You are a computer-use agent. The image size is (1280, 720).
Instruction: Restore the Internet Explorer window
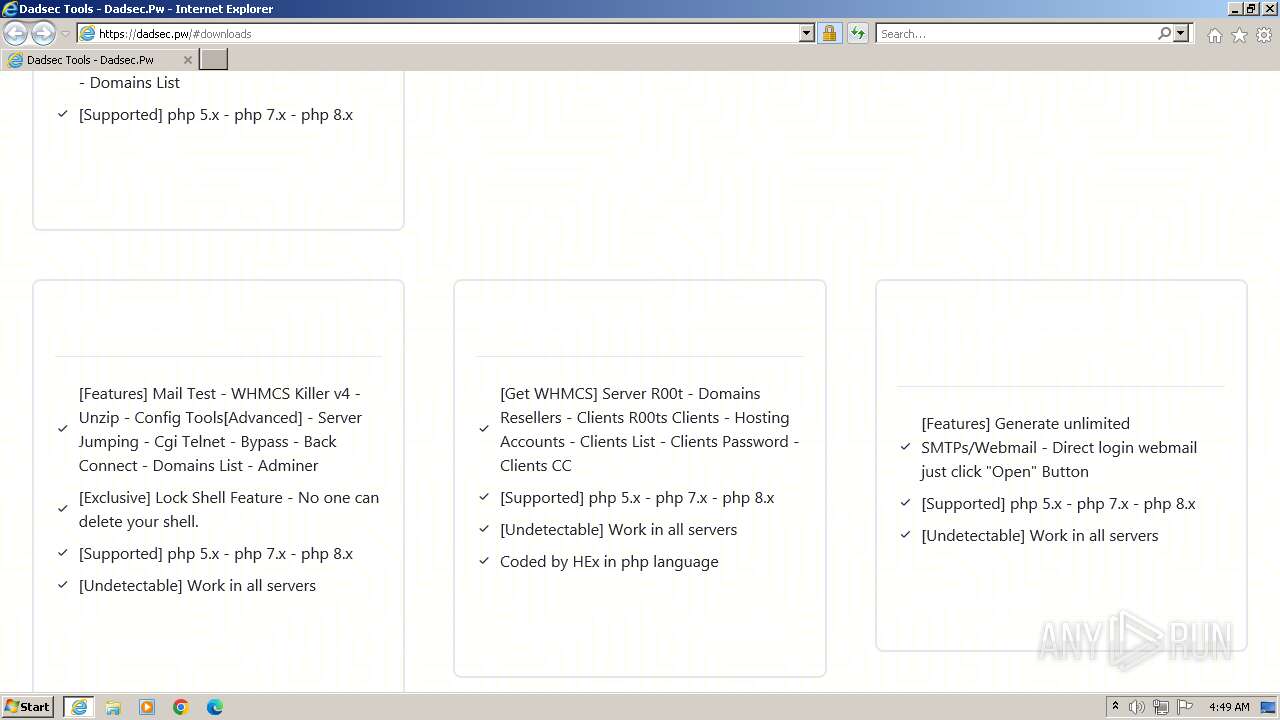click(1250, 9)
